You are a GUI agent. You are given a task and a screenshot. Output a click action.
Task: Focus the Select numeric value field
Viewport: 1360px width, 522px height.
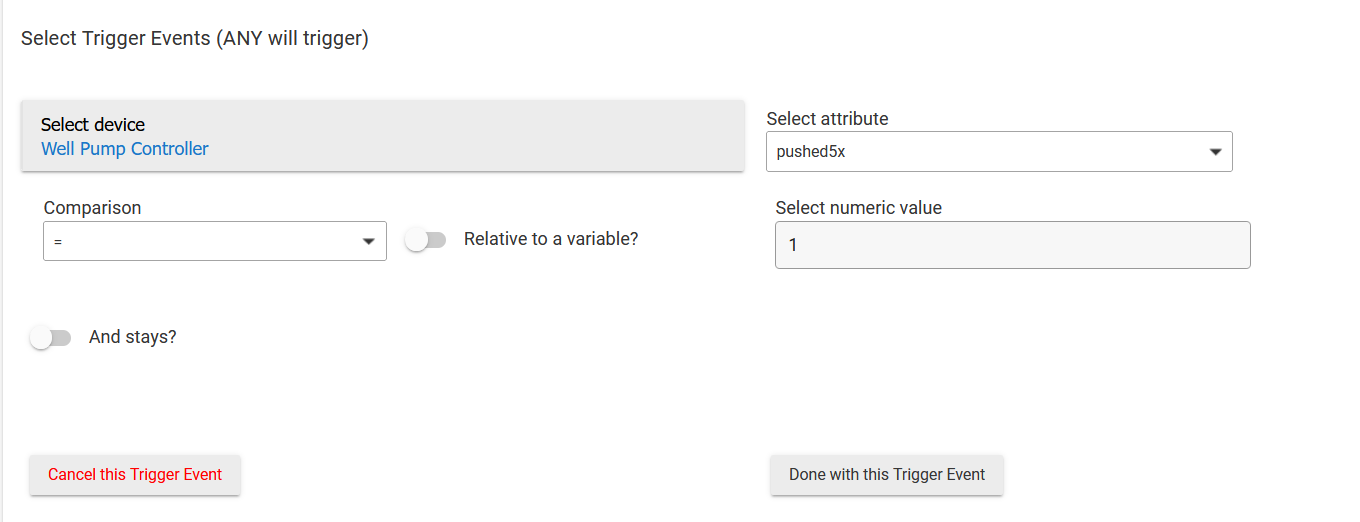click(1012, 245)
